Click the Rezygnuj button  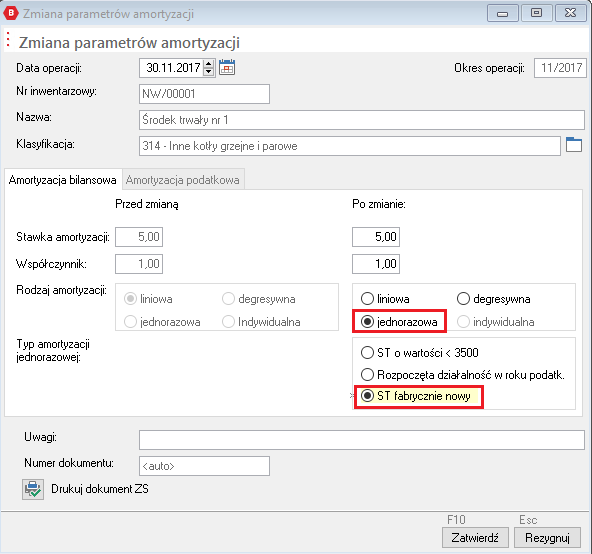(547, 537)
